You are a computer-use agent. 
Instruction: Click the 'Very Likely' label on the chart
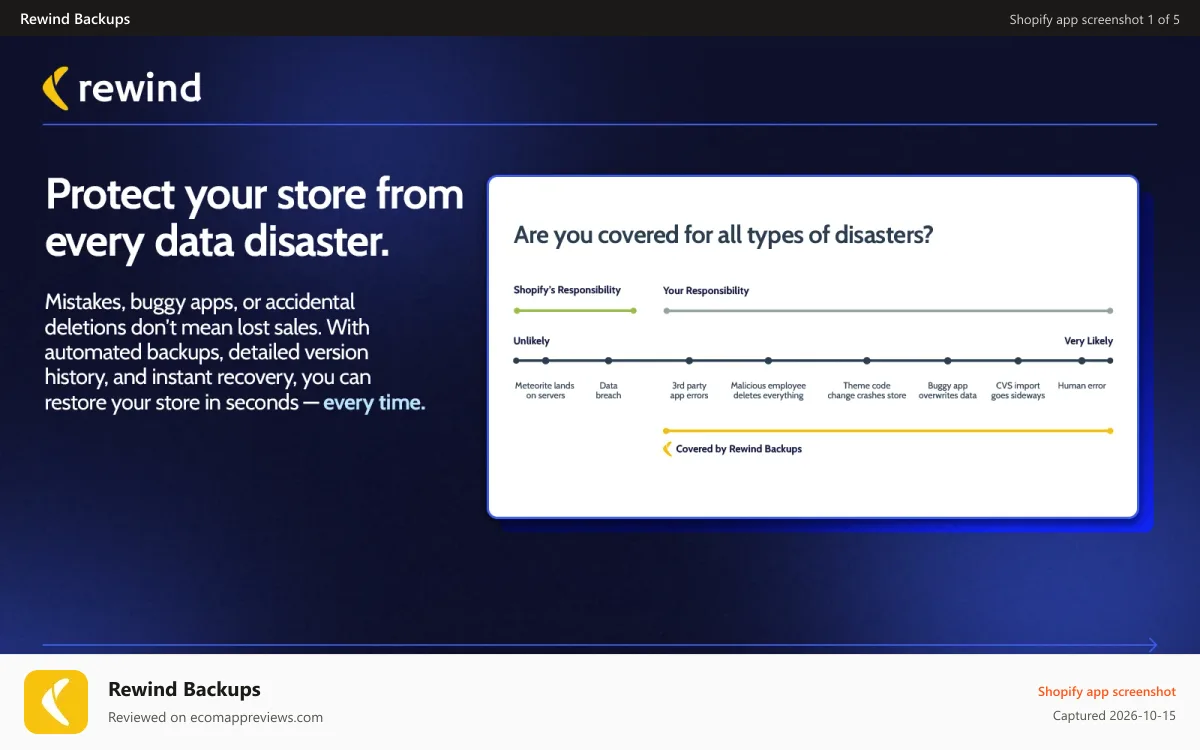pos(1088,341)
